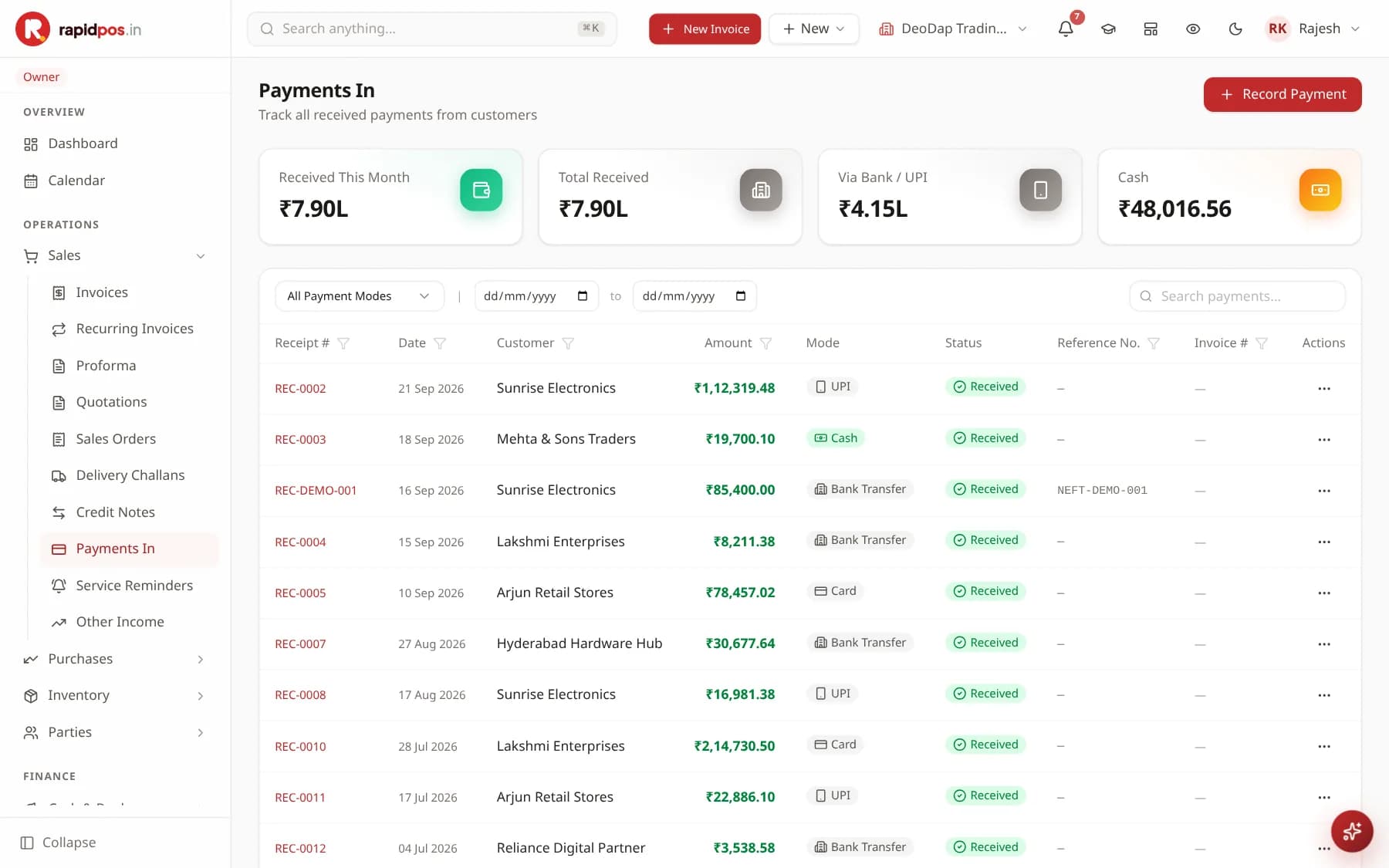This screenshot has height=868, width=1389.
Task: Open Invoices under Sales
Action: coord(130,292)
